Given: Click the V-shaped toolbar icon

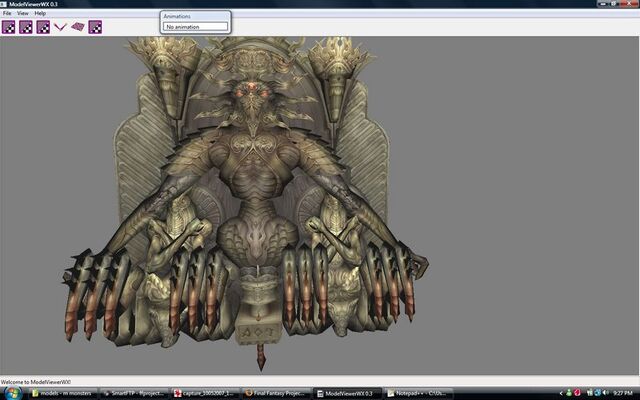Looking at the screenshot, I should point(60,27).
